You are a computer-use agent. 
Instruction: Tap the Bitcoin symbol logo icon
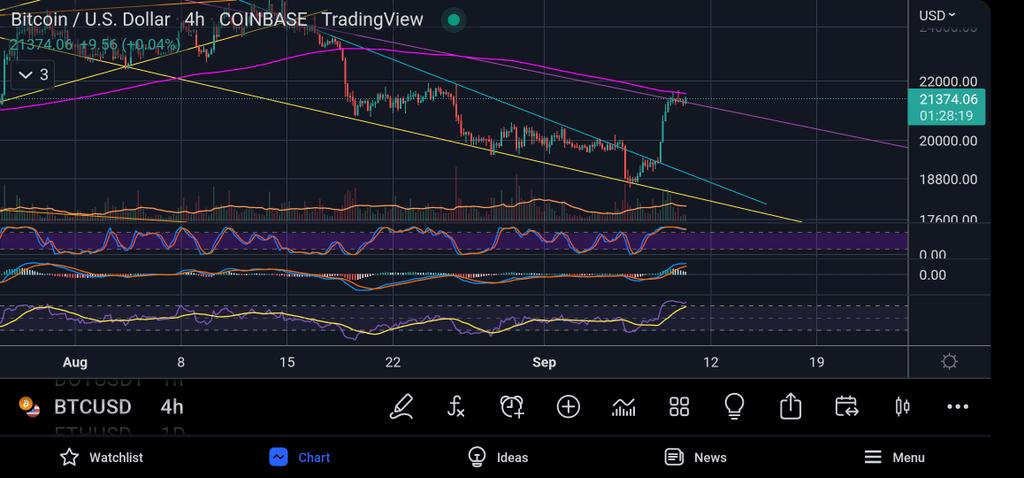[x=29, y=406]
